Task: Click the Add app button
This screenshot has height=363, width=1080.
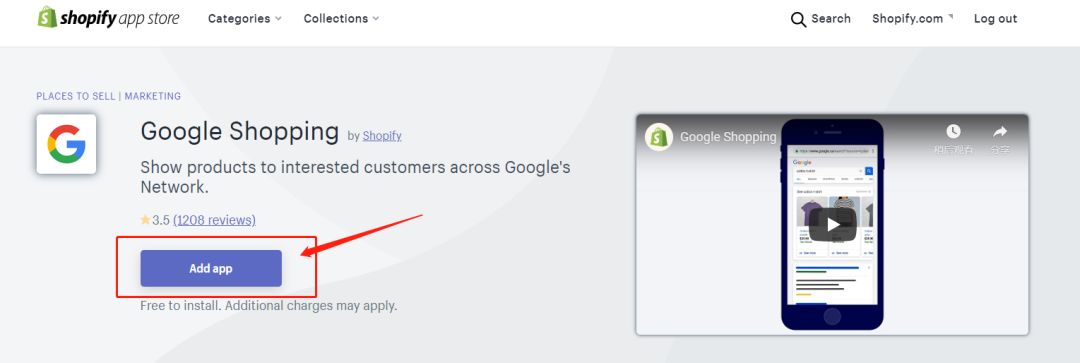Action: pyautogui.click(x=211, y=268)
